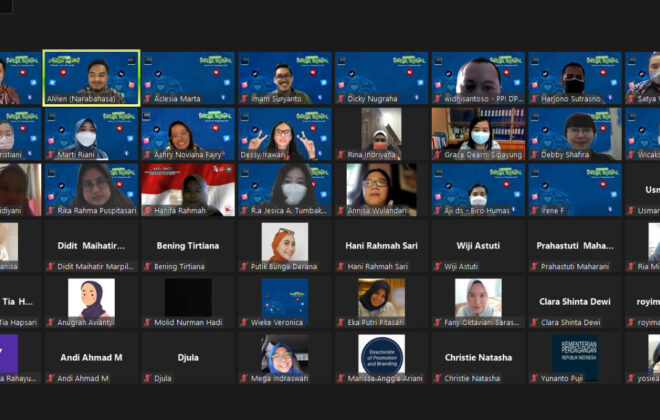660x420 pixels.
Task: Click Imam Suryanto's muted microphone icon
Action: click(244, 99)
